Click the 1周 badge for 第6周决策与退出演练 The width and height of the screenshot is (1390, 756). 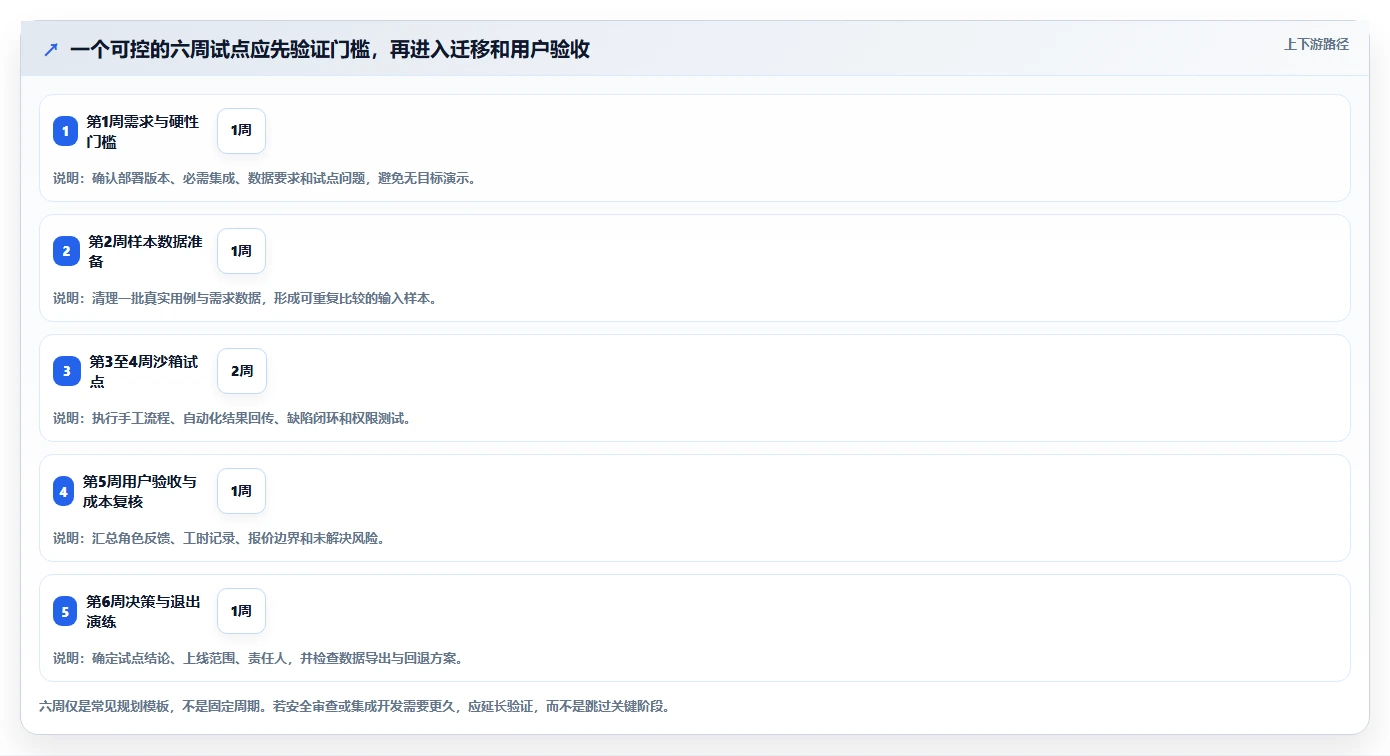pos(241,611)
